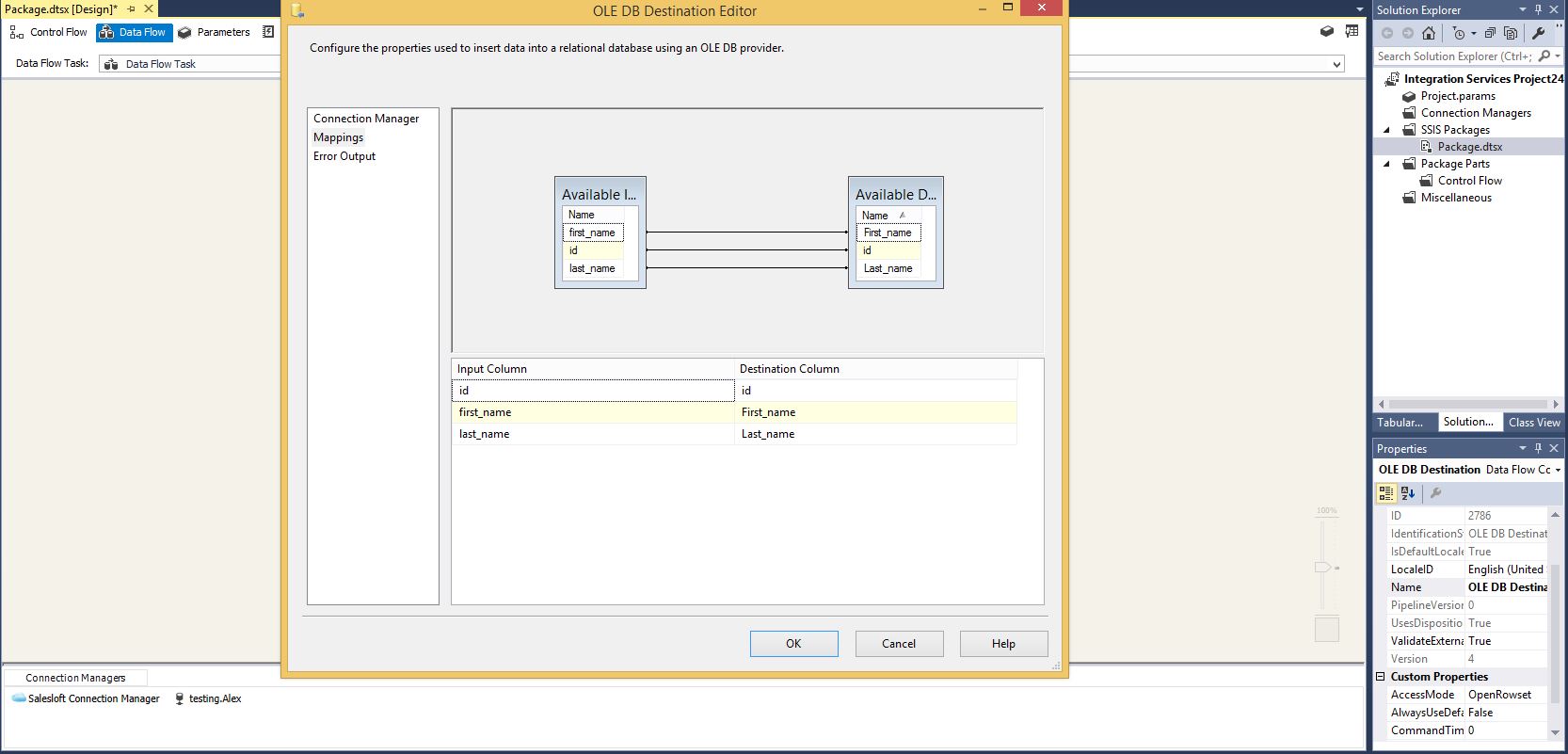This screenshot has width=1568, height=754.
Task: Switch to the Class View tab
Action: point(1534,423)
